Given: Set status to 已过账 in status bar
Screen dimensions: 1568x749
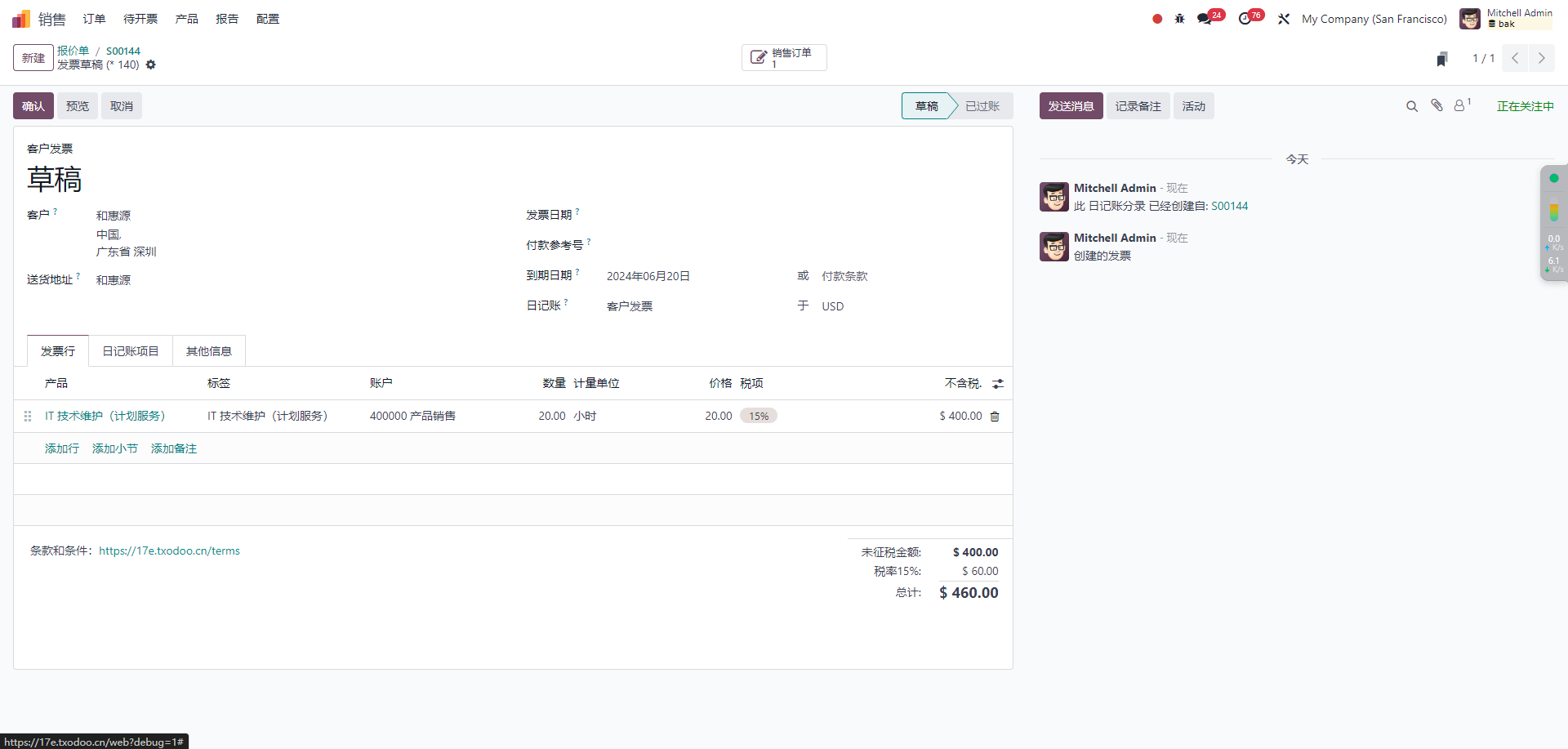Looking at the screenshot, I should 982,106.
